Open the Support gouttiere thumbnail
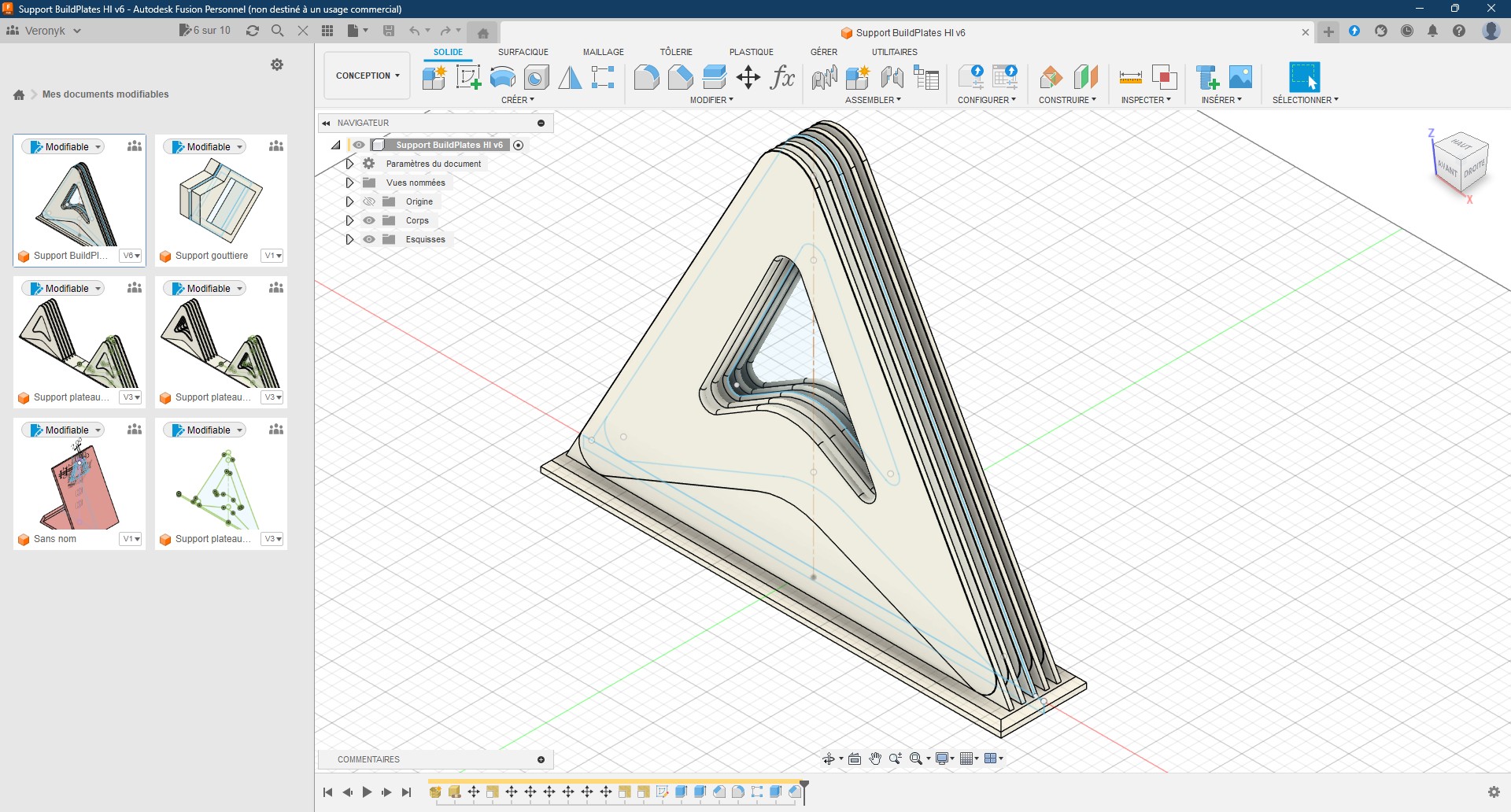This screenshot has width=1511, height=812. [x=220, y=199]
